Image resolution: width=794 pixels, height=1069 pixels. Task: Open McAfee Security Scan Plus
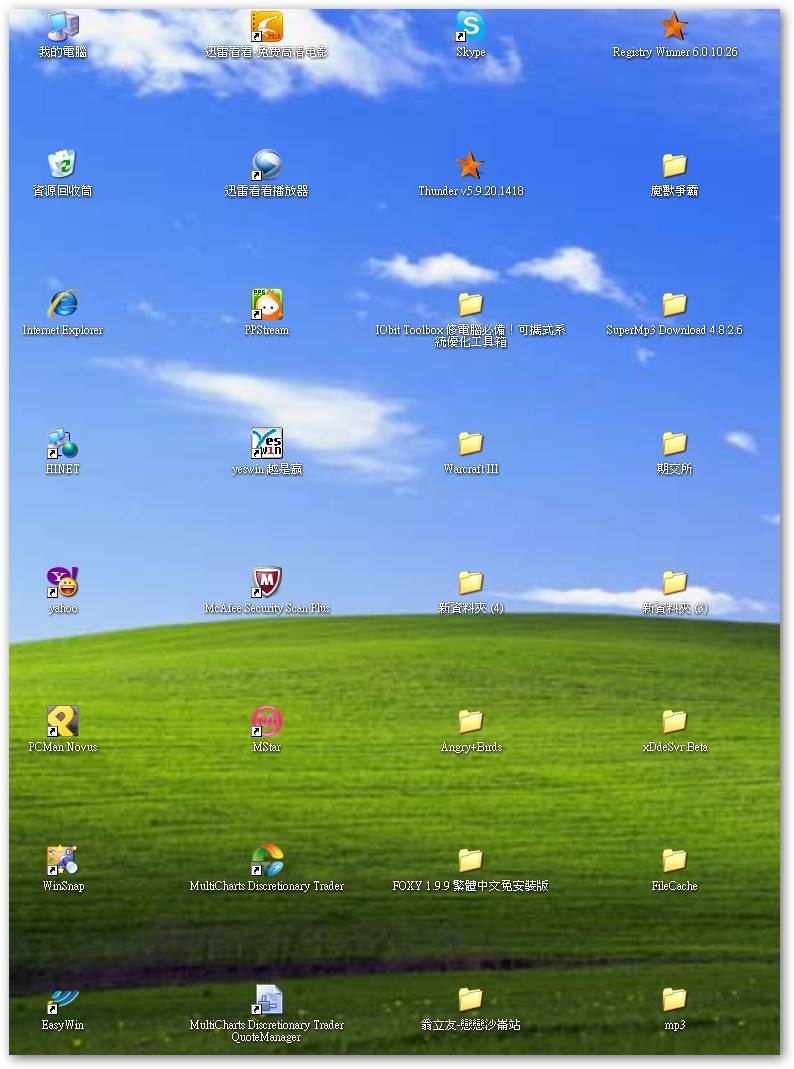(266, 584)
